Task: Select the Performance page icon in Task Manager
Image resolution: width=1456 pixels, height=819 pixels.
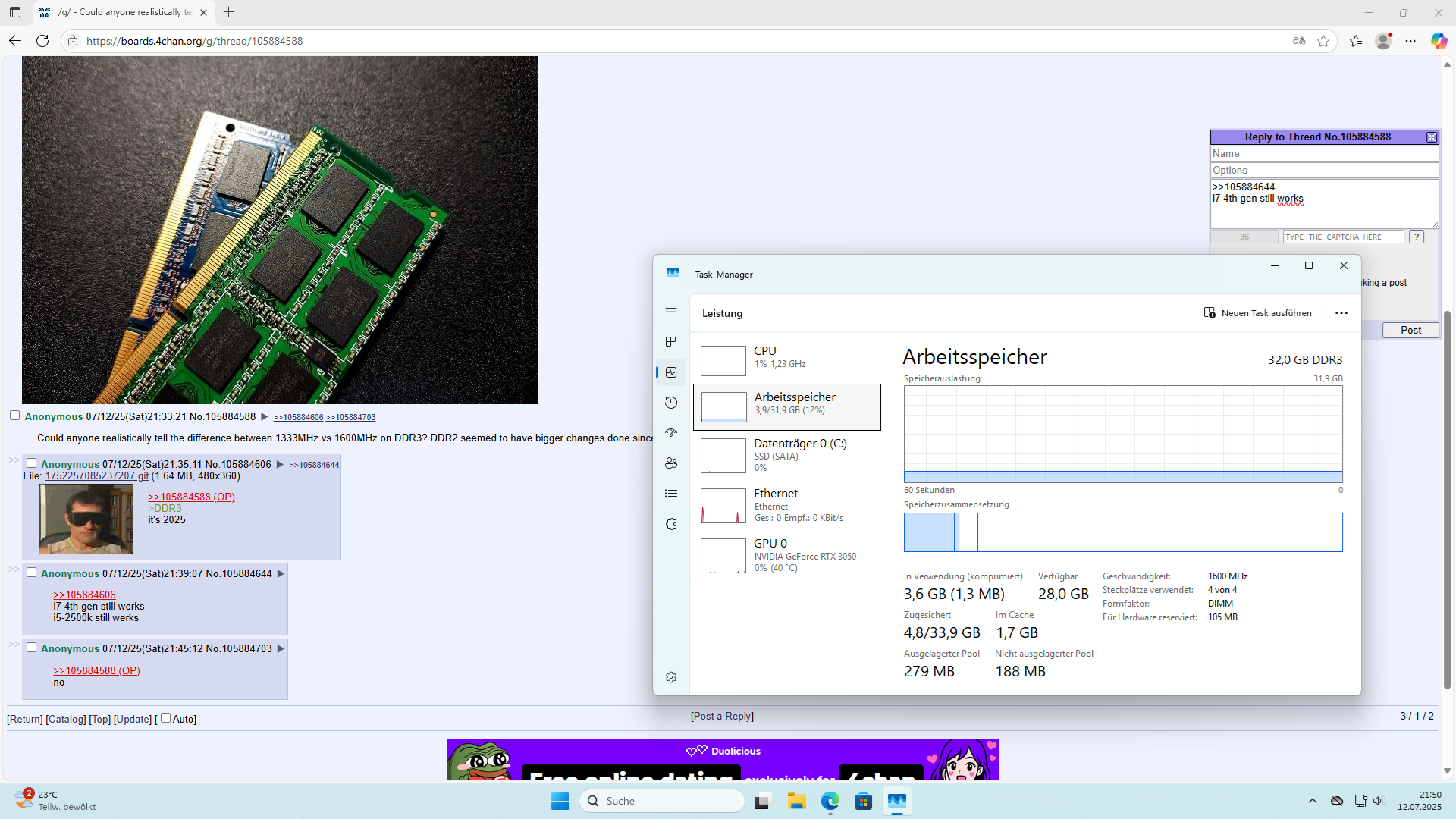Action: (x=671, y=372)
